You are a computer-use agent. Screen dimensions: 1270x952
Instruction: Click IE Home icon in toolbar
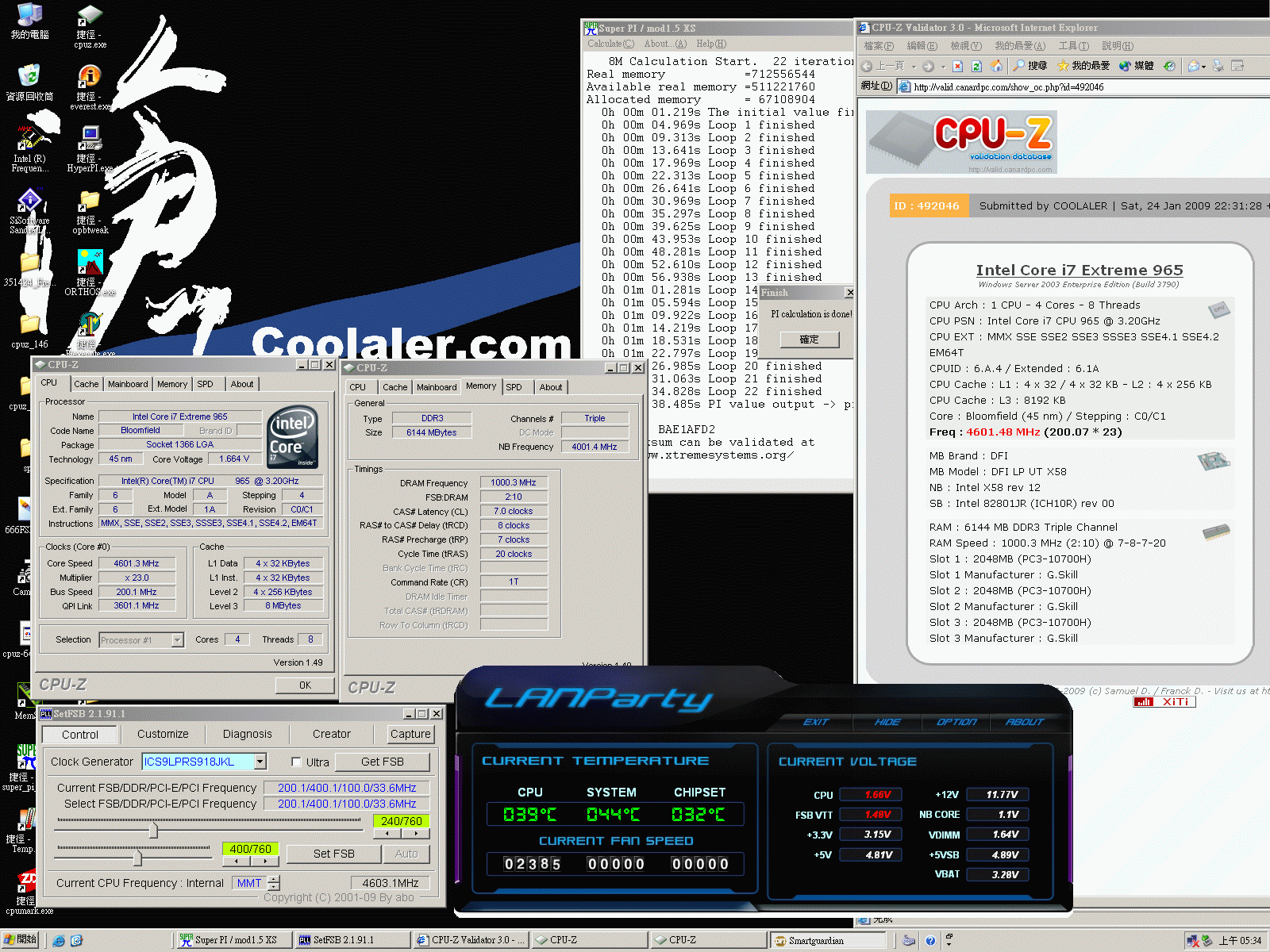996,66
